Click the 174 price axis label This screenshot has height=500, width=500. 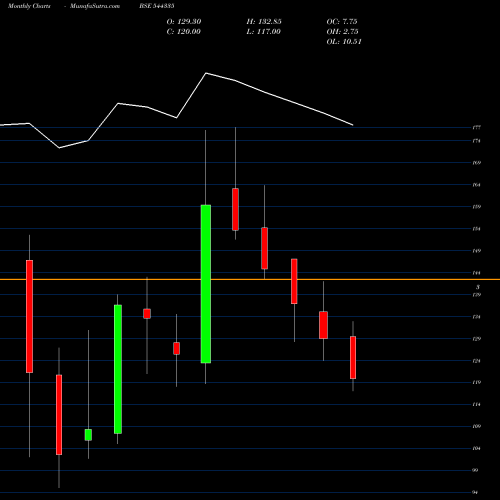click(x=476, y=141)
